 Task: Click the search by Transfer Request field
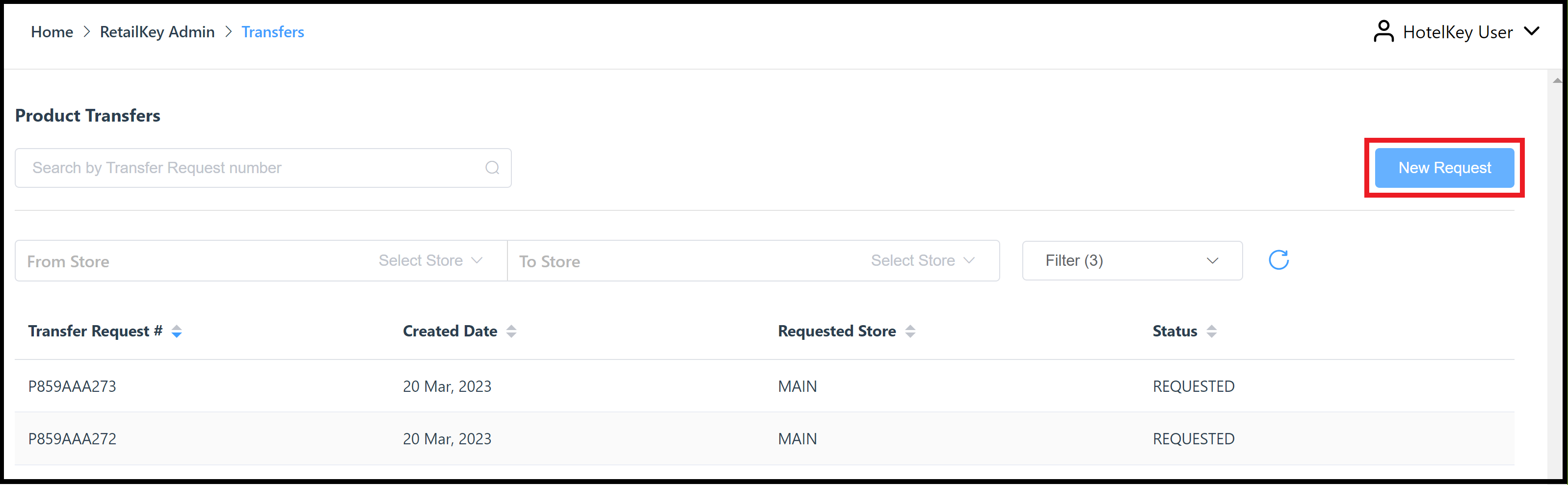point(243,168)
